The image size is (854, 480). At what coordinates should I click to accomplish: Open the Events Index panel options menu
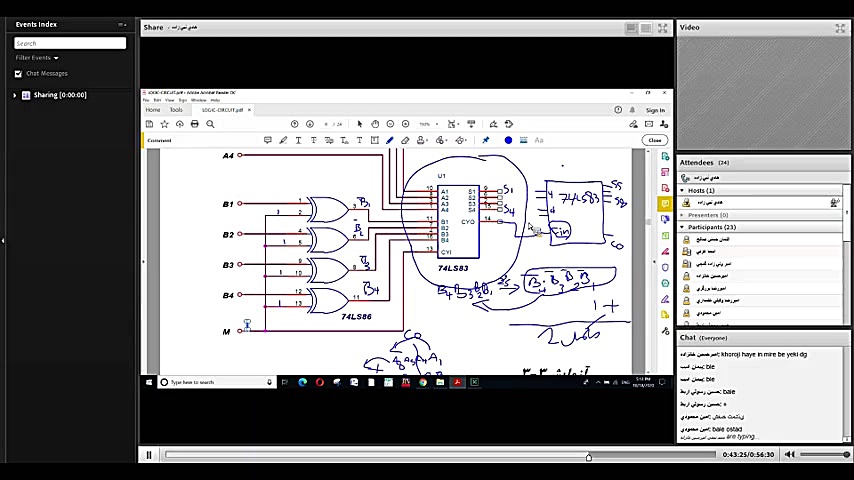tap(122, 25)
